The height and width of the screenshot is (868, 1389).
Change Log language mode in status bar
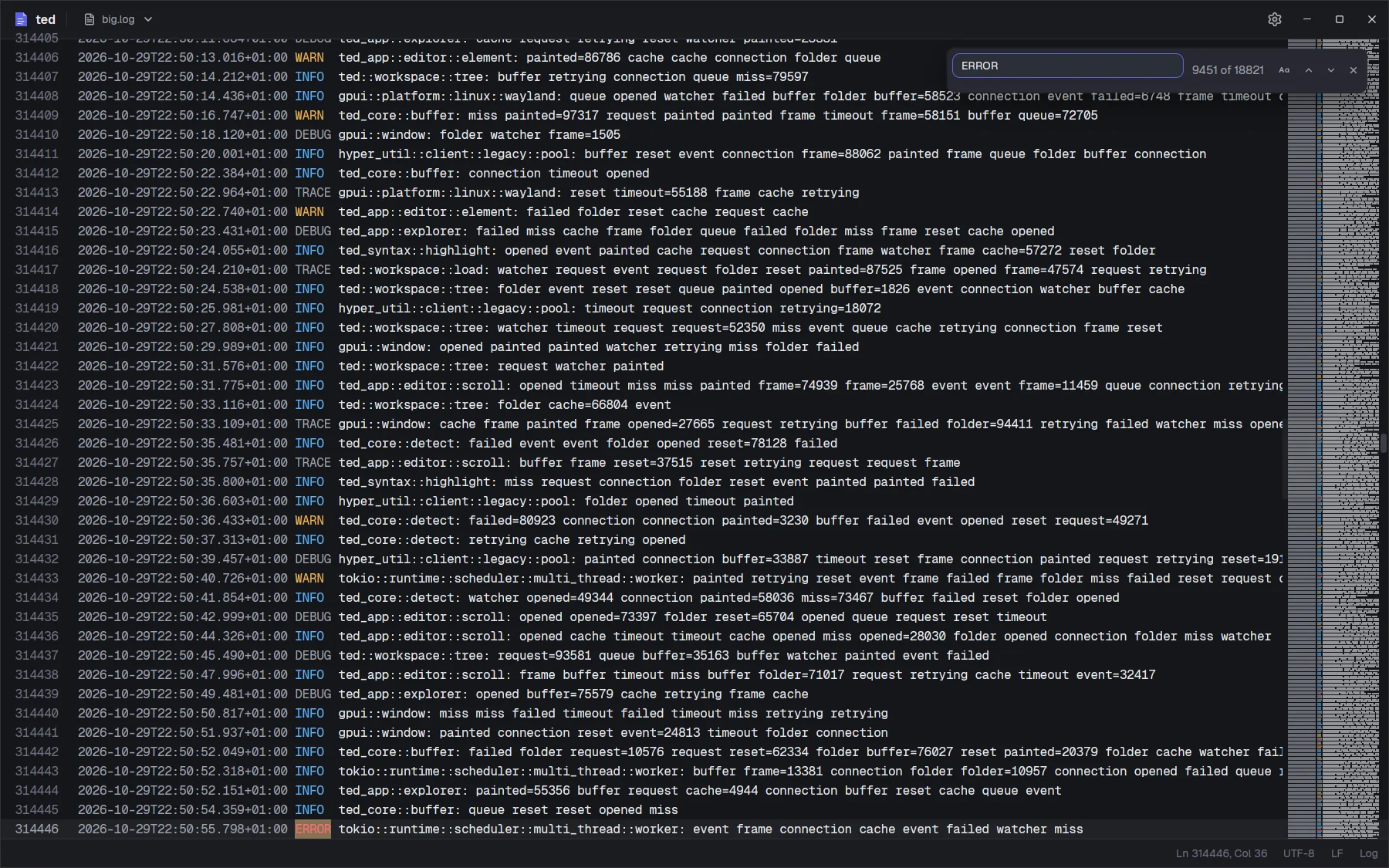(x=1368, y=853)
